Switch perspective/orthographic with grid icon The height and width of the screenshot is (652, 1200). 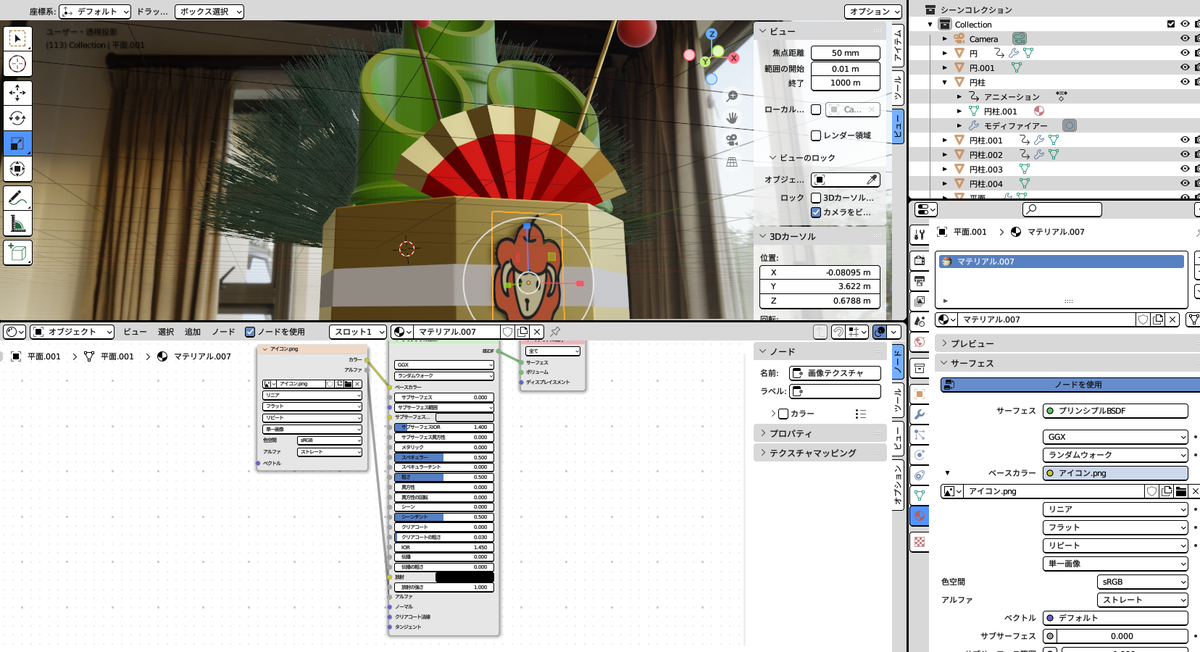click(x=732, y=161)
